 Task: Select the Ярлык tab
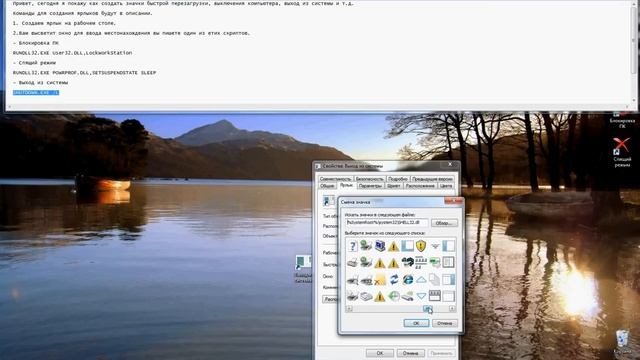pyautogui.click(x=347, y=185)
